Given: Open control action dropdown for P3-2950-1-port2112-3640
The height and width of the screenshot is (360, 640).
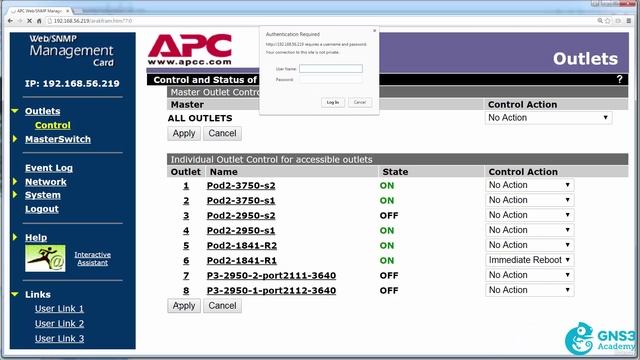Looking at the screenshot, I should [x=529, y=290].
